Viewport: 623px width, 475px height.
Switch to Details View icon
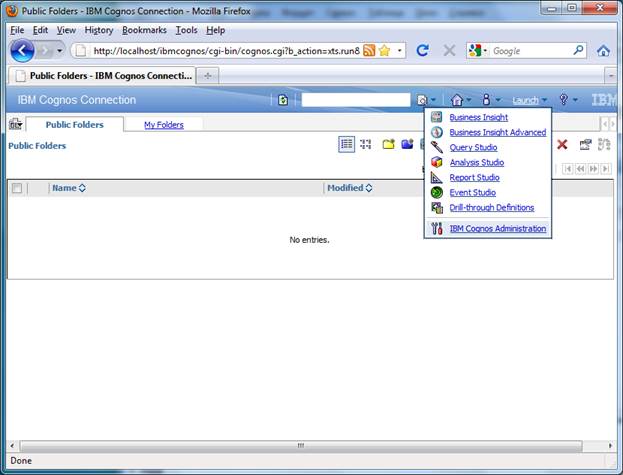[366, 144]
